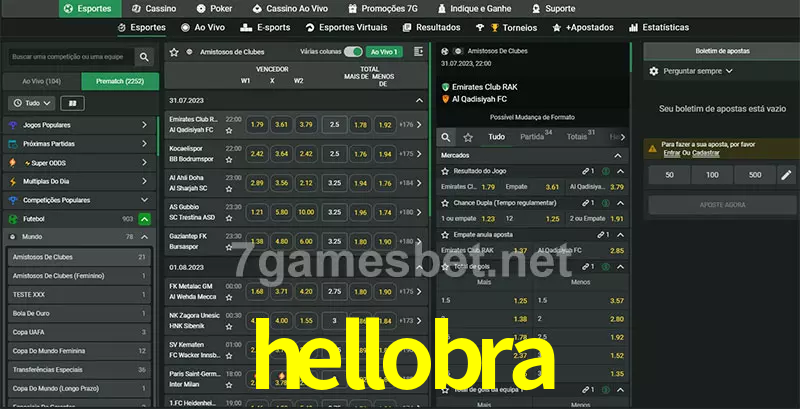
Task: Focus the competition search input field
Action: 71,57
